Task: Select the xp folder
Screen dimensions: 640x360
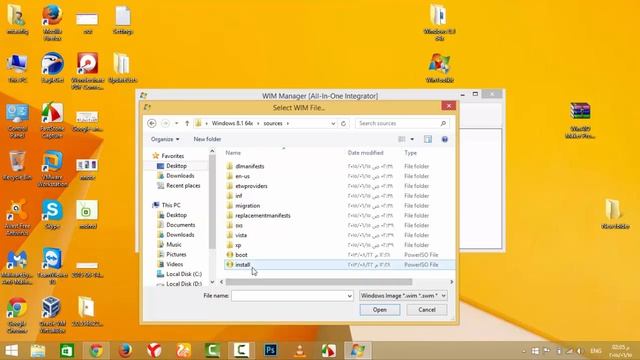Action: tap(238, 245)
